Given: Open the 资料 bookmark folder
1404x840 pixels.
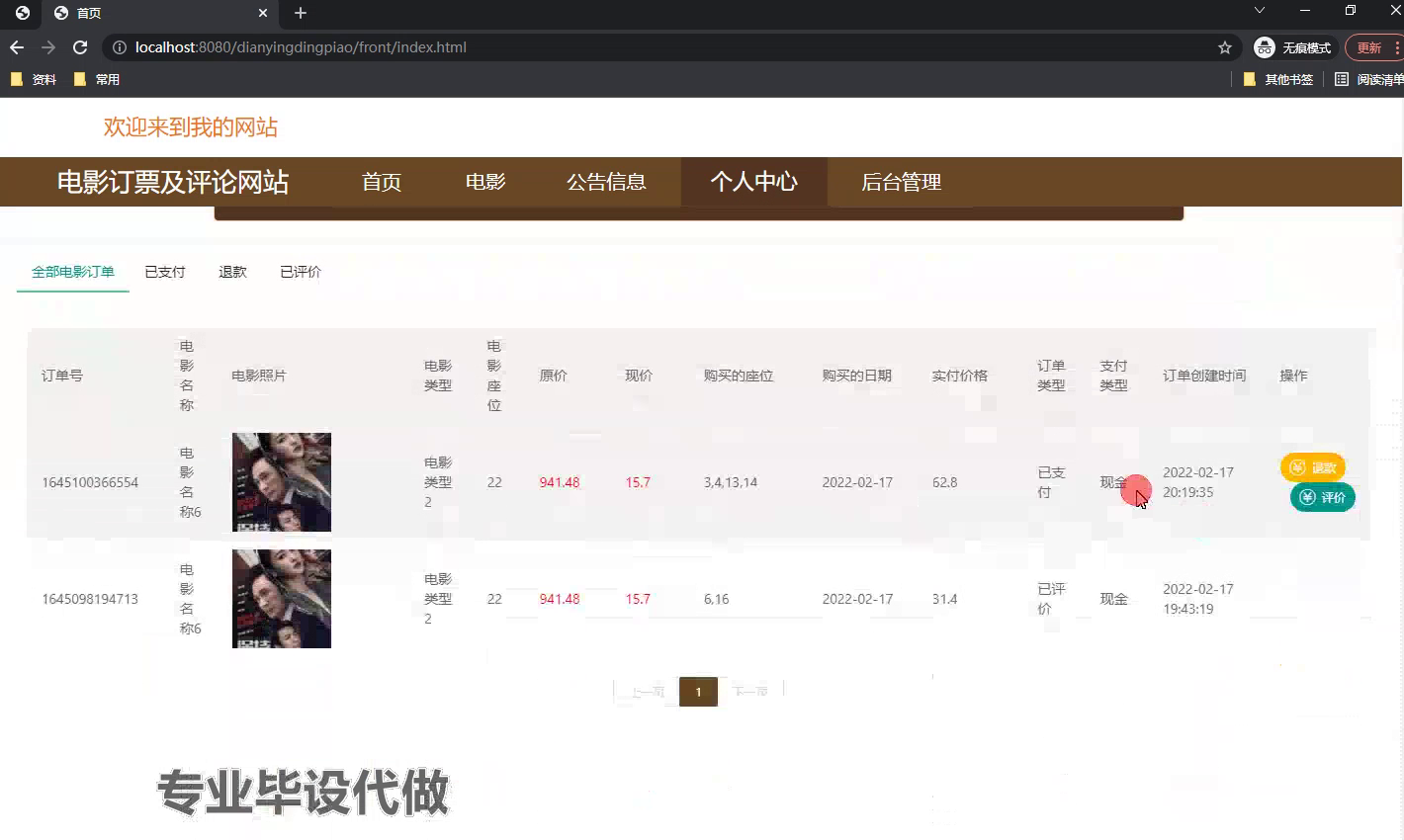Looking at the screenshot, I should pyautogui.click(x=35, y=79).
